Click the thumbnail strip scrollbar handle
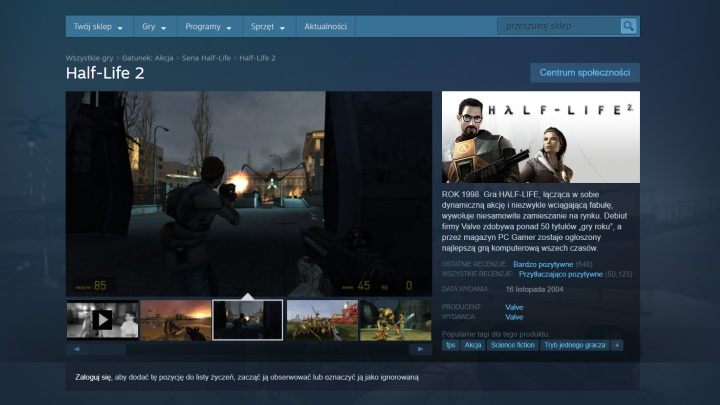Viewport: 720px width, 405px height. pos(107,349)
